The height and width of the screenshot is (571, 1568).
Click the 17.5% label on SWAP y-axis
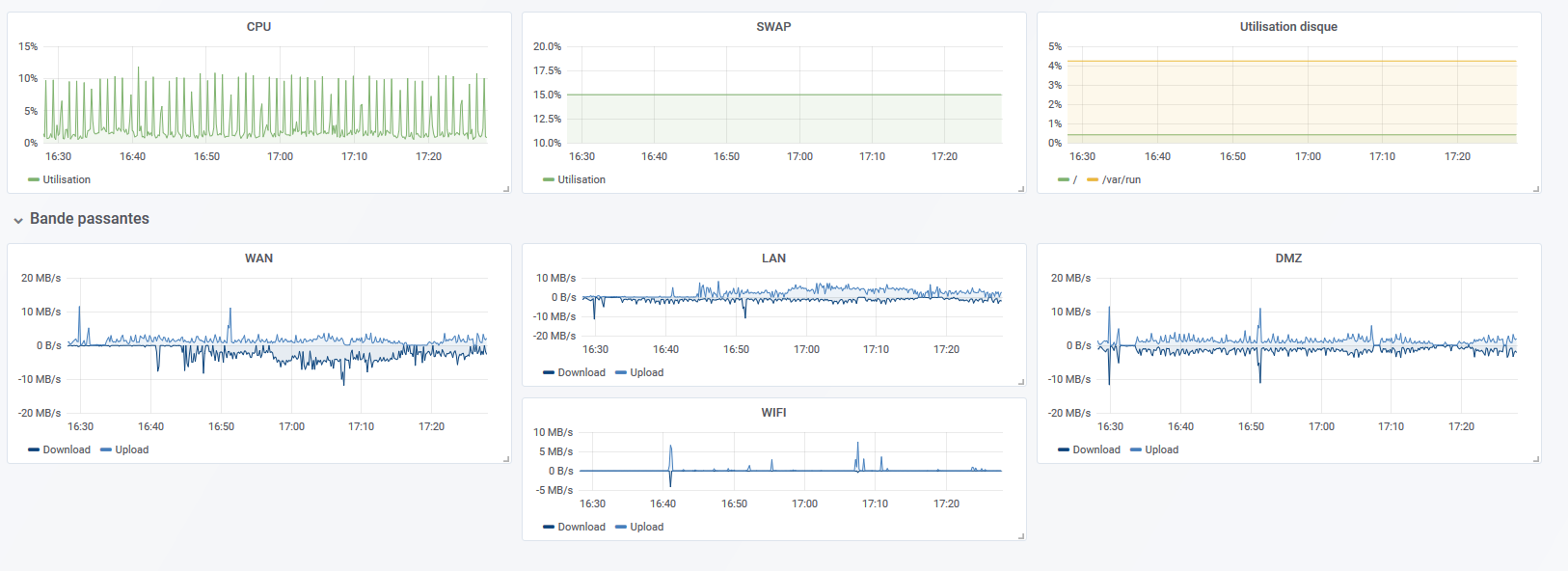[x=547, y=70]
